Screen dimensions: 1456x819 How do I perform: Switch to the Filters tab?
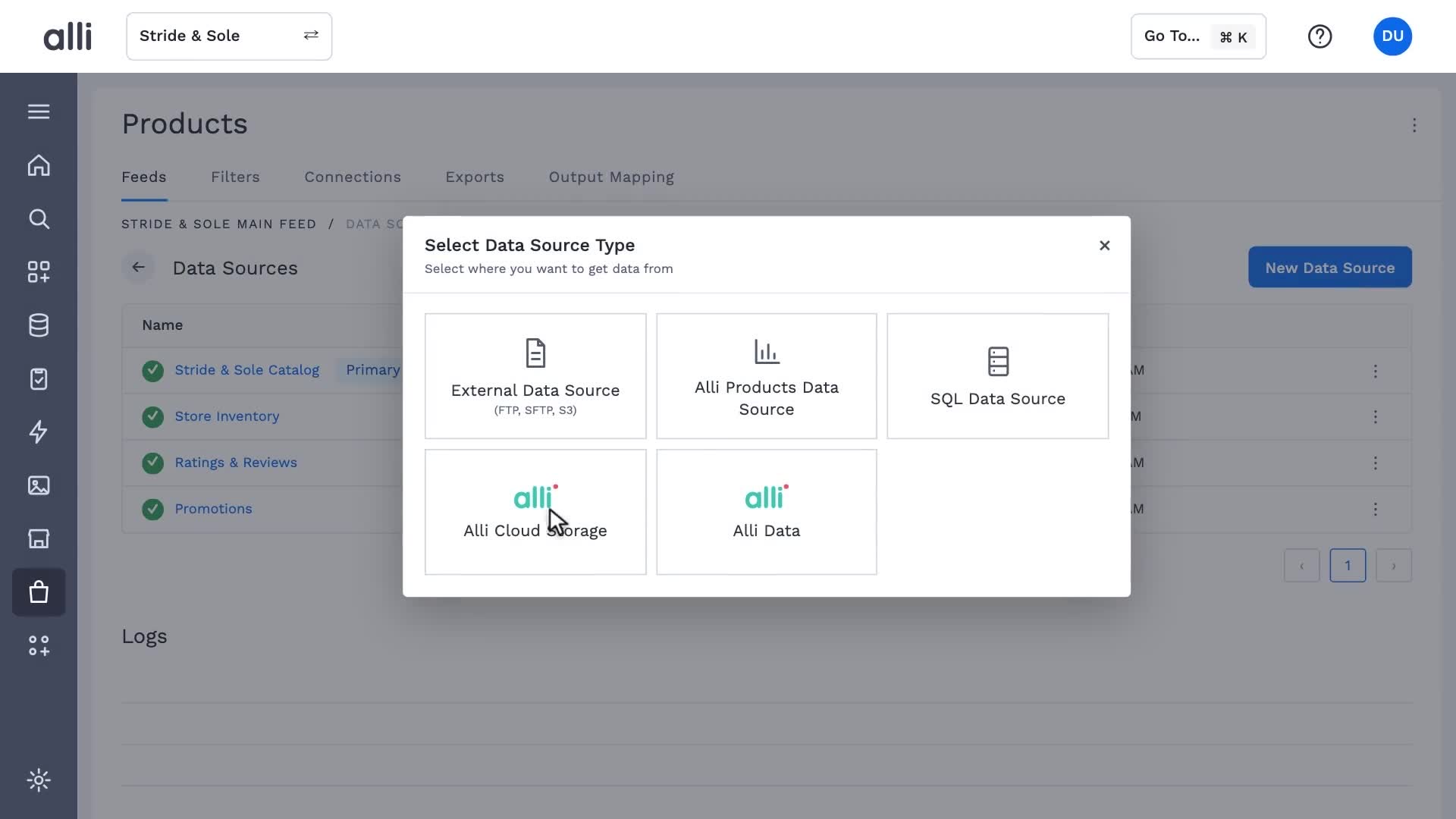pyautogui.click(x=235, y=177)
